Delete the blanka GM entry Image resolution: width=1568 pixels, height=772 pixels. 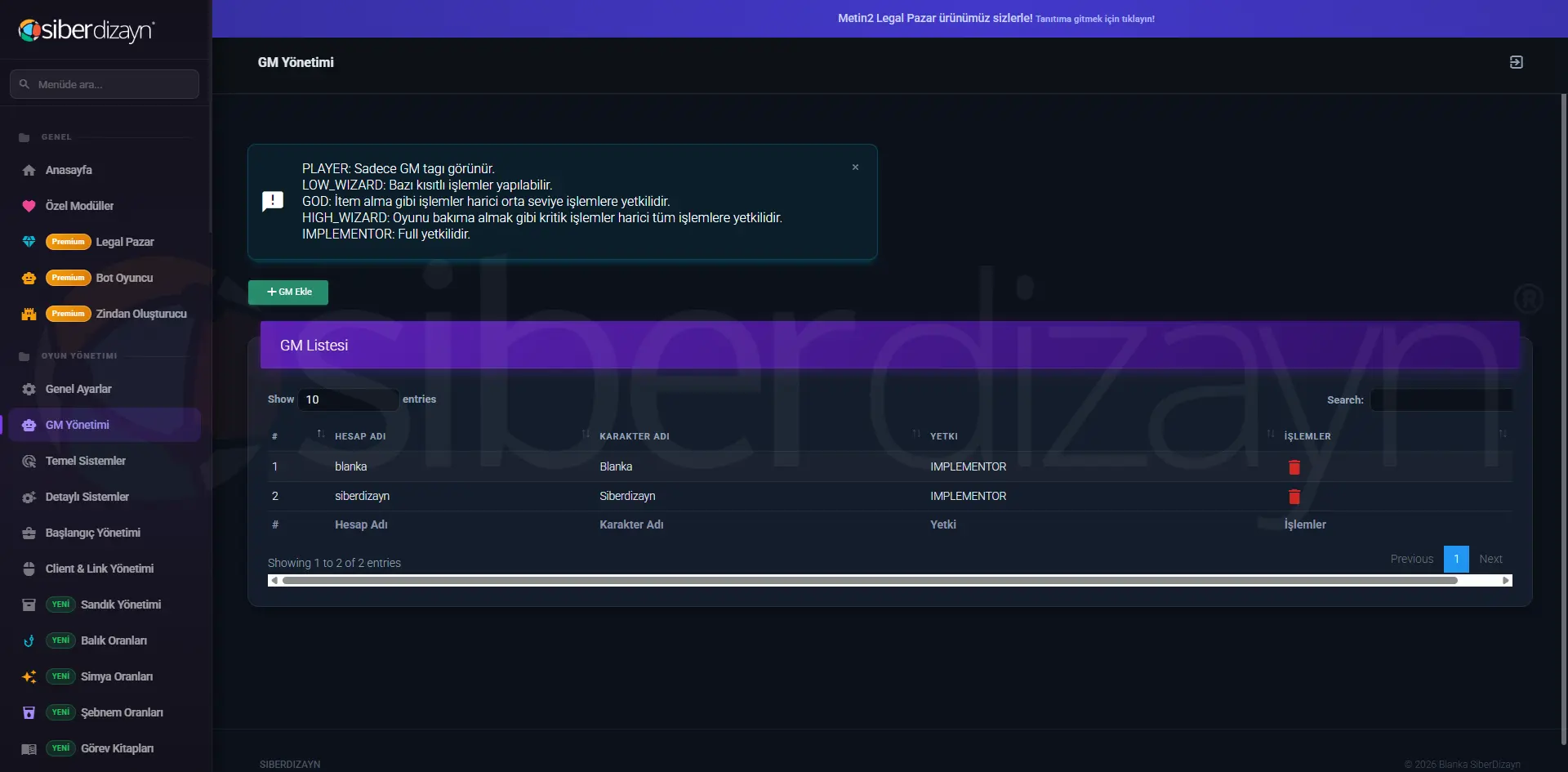tap(1294, 467)
